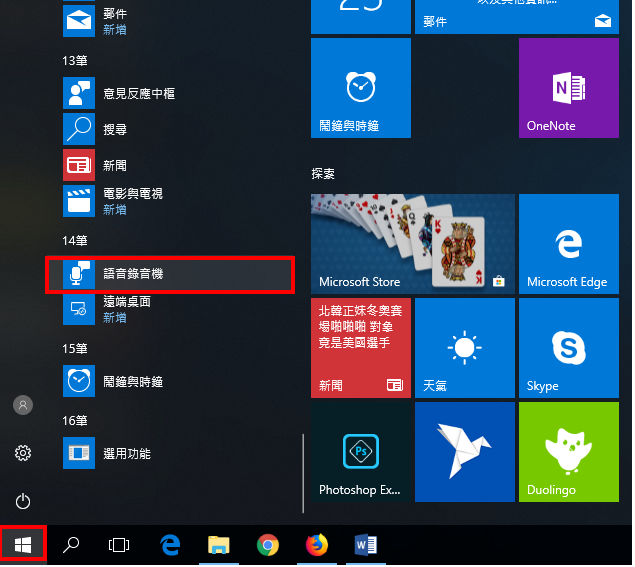Launch 語音錄音機 voice recorder
Viewport: 635px width, 567px height.
170,274
